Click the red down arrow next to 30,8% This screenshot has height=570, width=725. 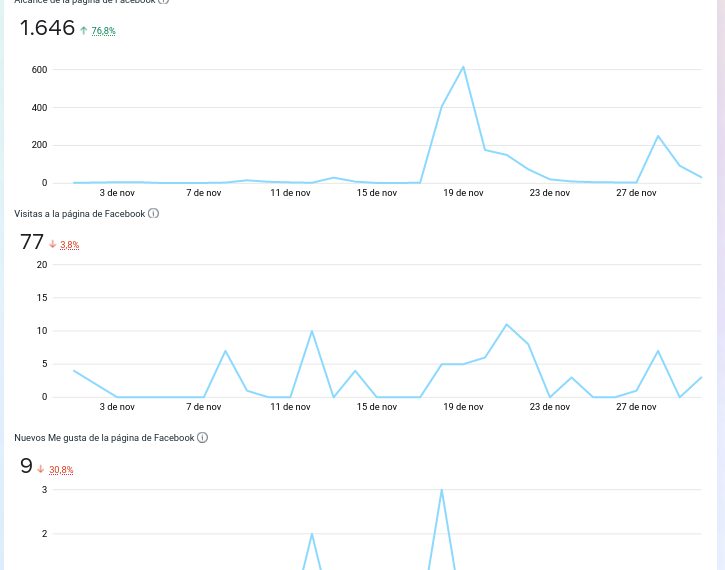pyautogui.click(x=41, y=469)
